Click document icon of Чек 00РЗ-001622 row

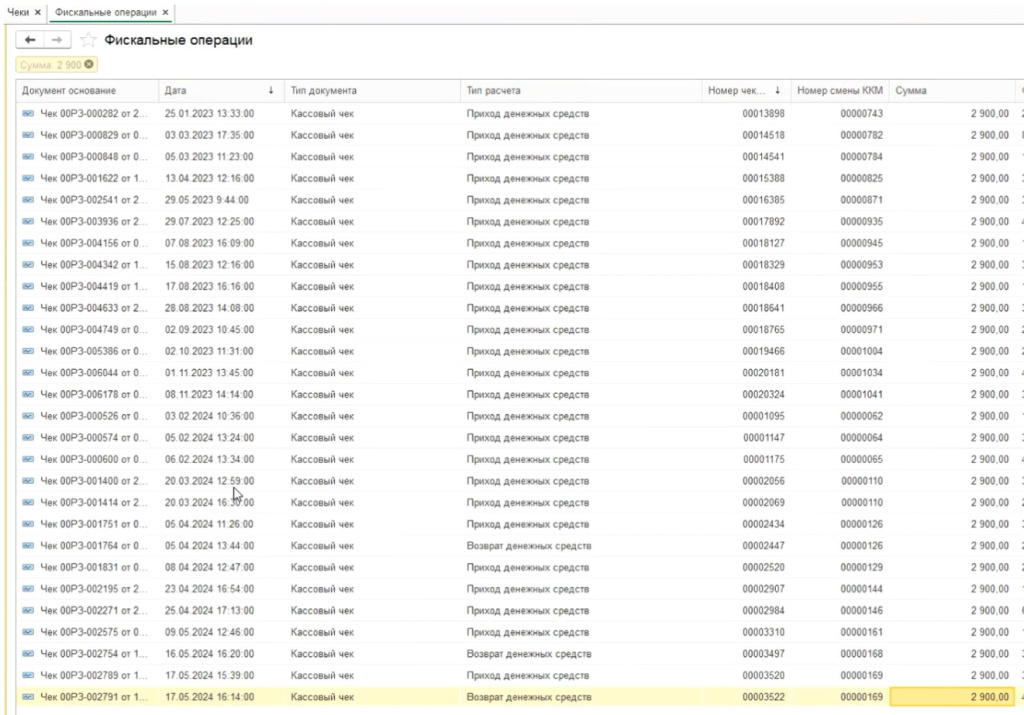pos(28,178)
